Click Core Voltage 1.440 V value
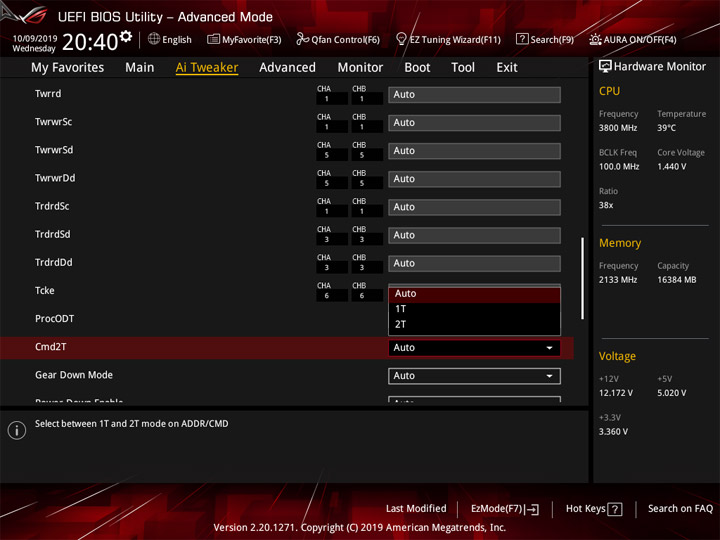The width and height of the screenshot is (720, 540). (x=671, y=167)
